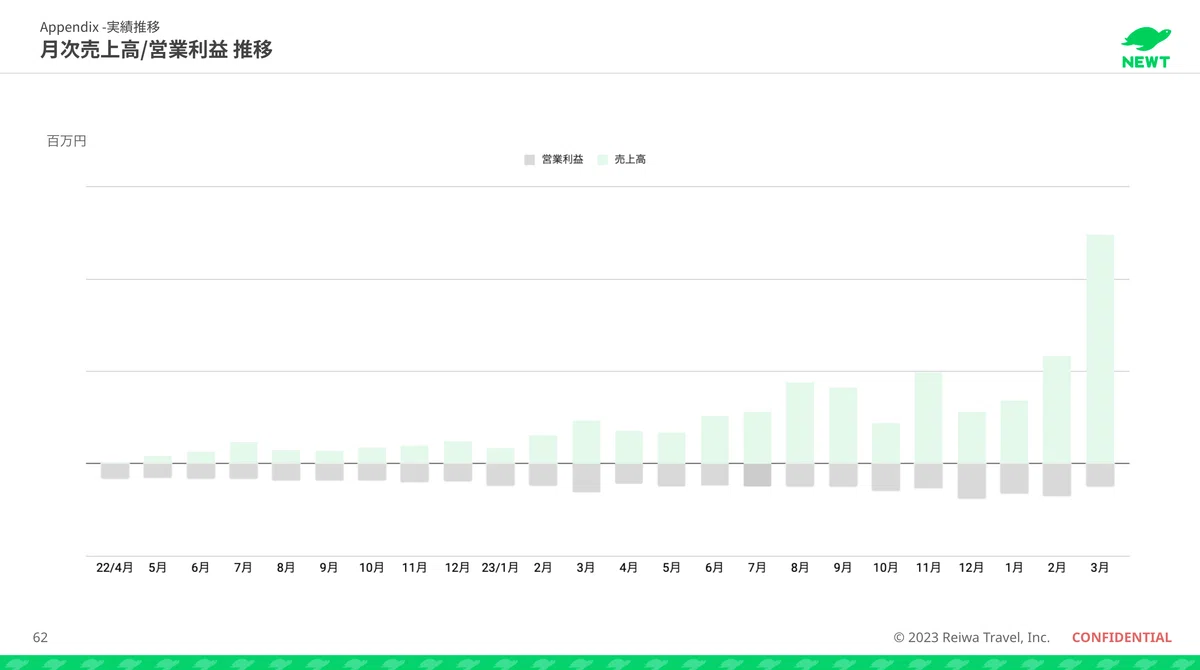This screenshot has width=1200, height=670.
Task: Click the 22/4月 axis label
Action: pos(114,567)
